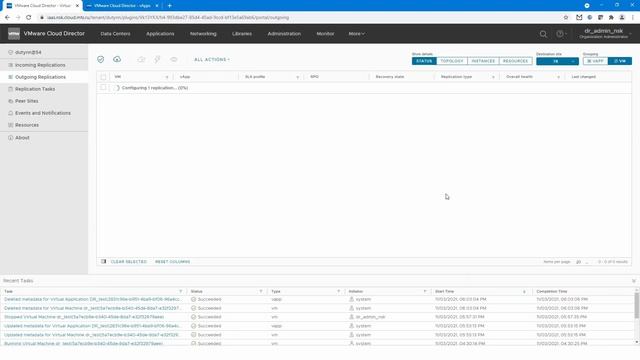Click the VMware logo in the header
Viewport: 640px width, 360px height.
14,34
